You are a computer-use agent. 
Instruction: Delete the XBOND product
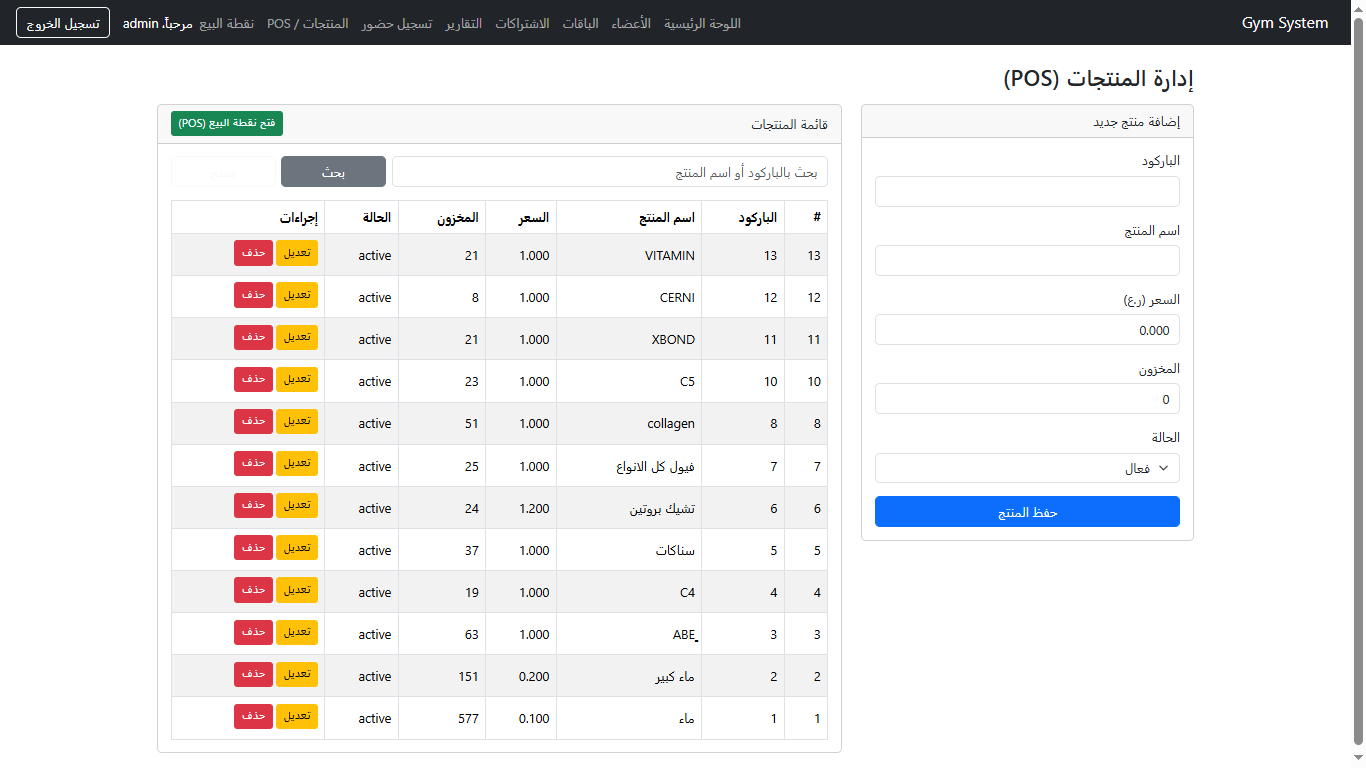click(x=253, y=338)
